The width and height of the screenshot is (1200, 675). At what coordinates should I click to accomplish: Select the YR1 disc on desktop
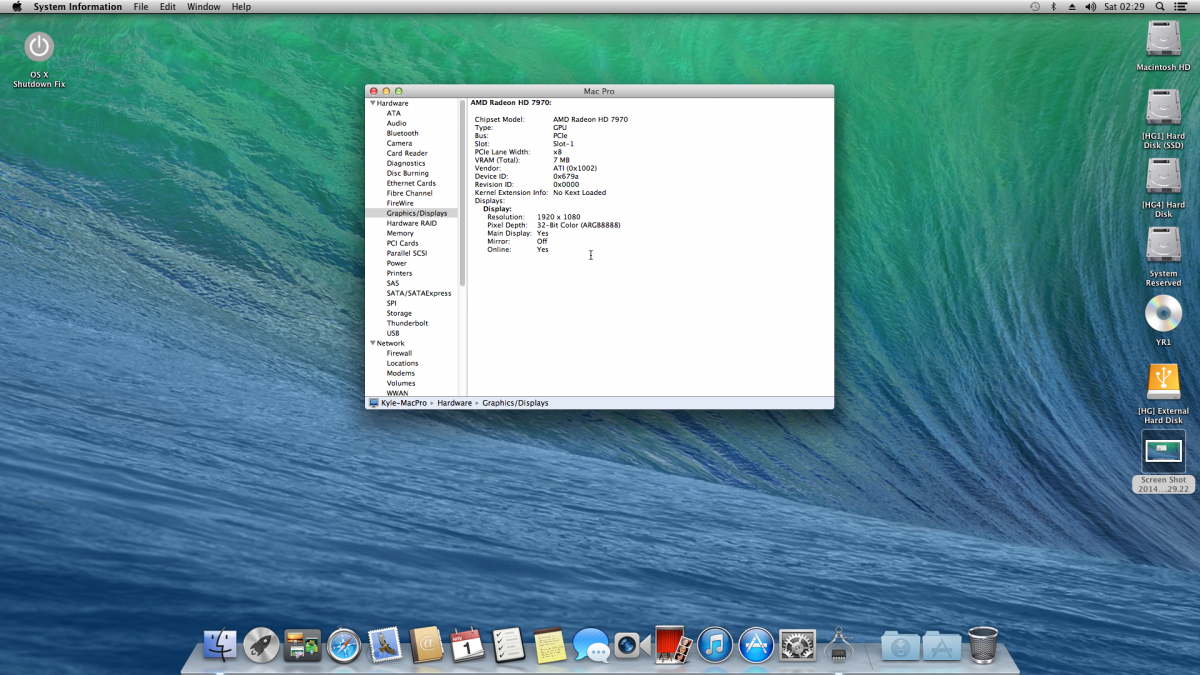[1163, 314]
